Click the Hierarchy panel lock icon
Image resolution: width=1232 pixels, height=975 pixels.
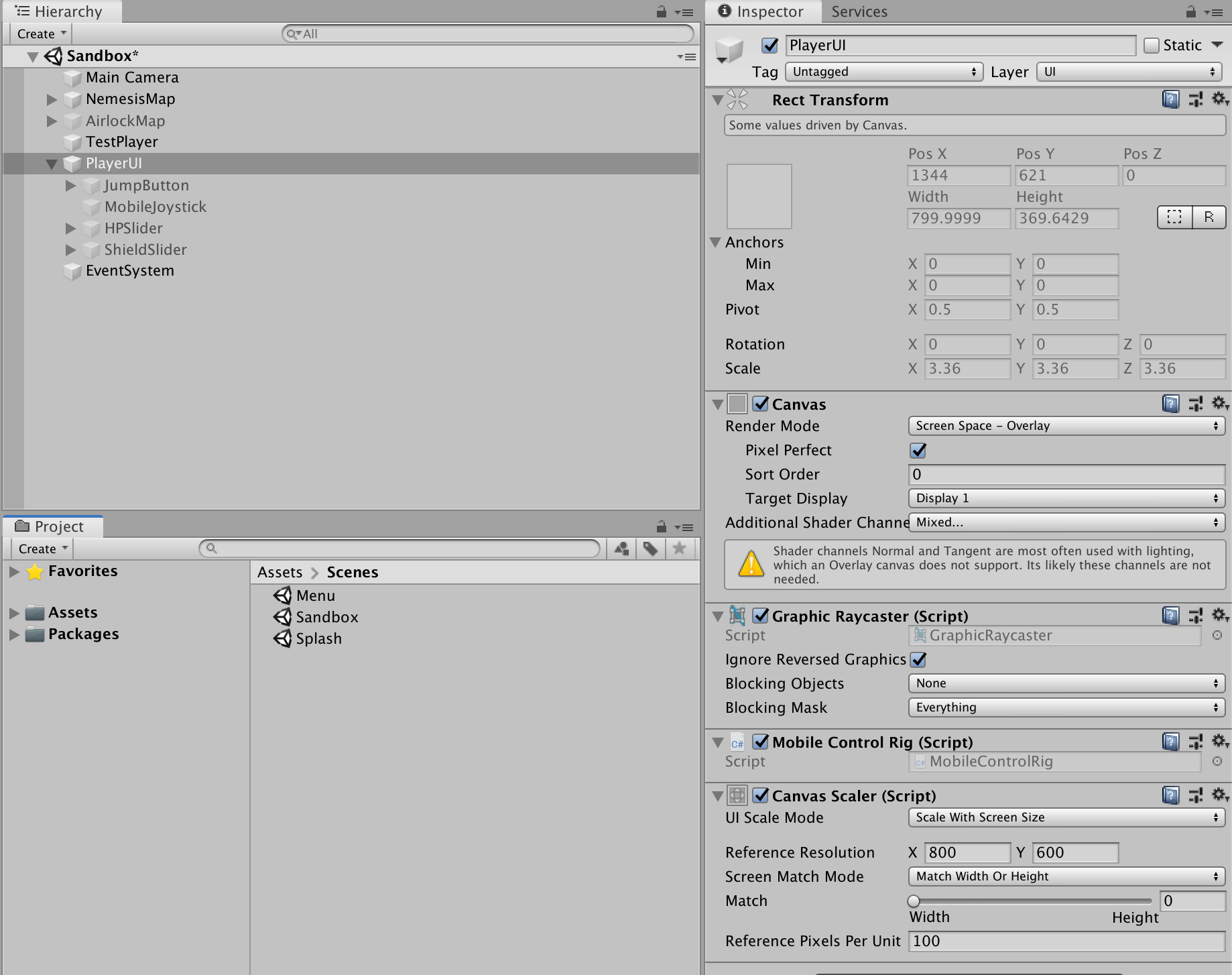coord(661,11)
